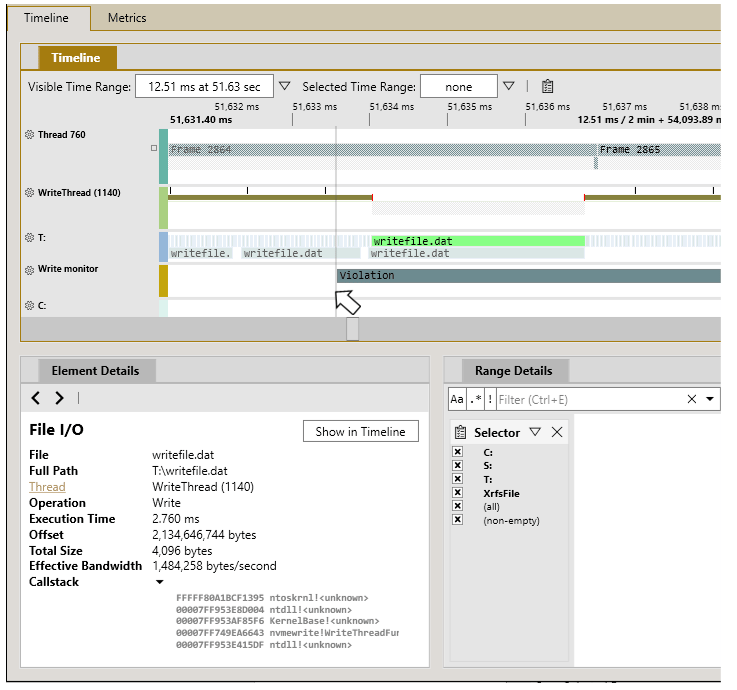
Task: Select Frame 2865 bar in timeline
Action: tap(659, 150)
